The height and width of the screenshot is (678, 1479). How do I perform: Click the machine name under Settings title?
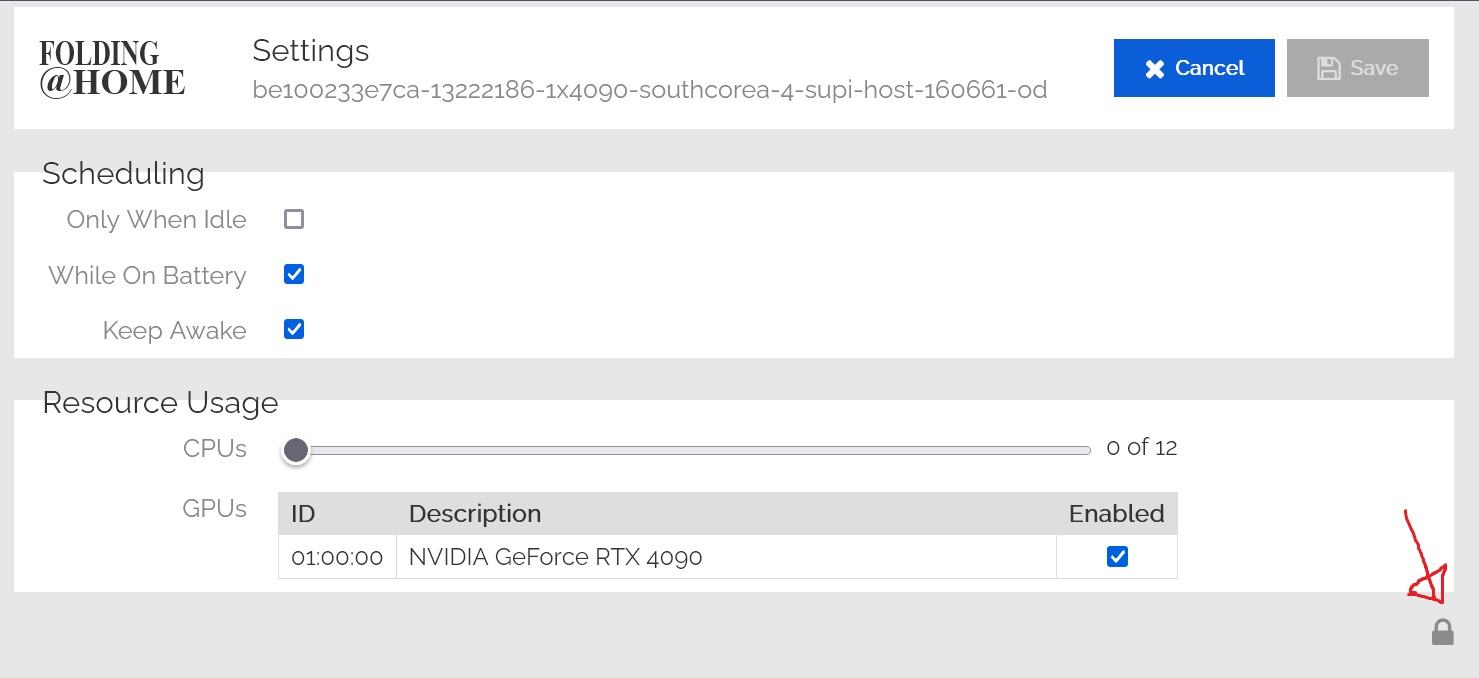pyautogui.click(x=649, y=90)
